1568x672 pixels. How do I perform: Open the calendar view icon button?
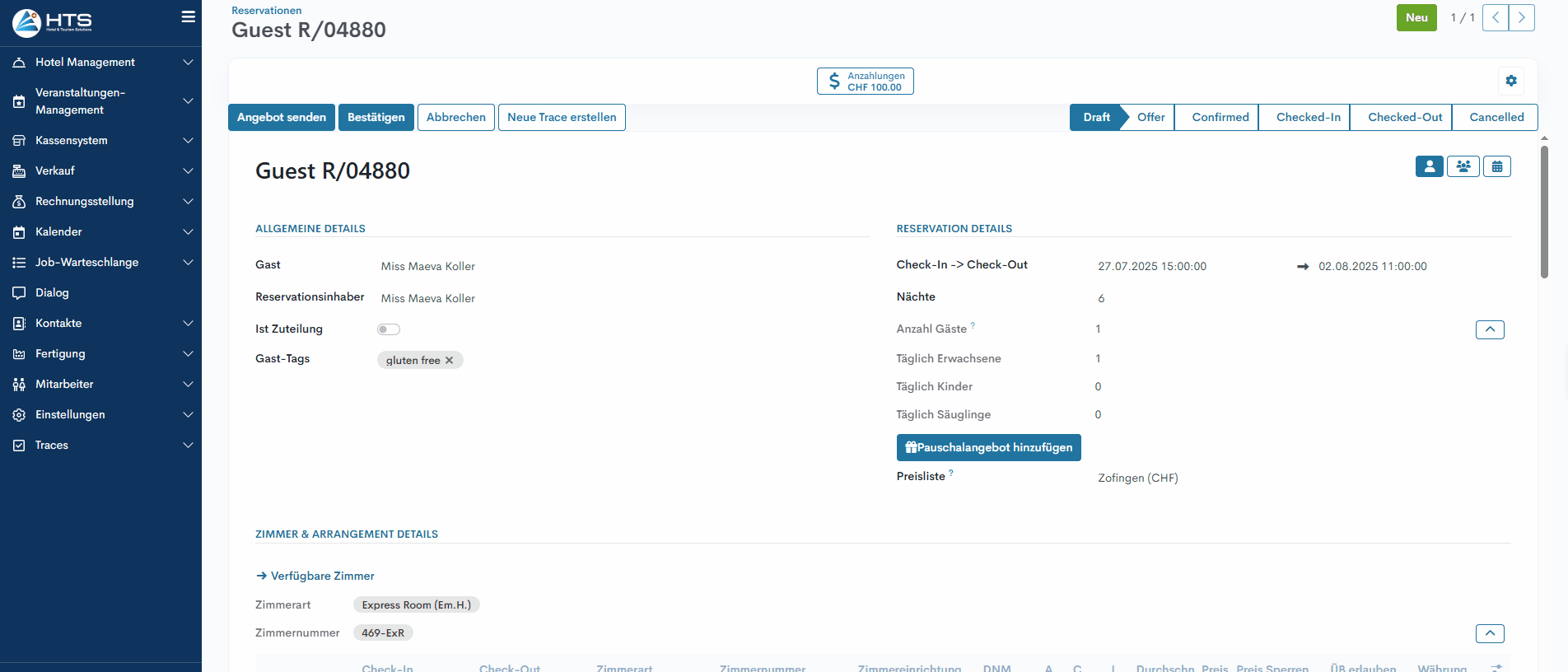point(1496,166)
